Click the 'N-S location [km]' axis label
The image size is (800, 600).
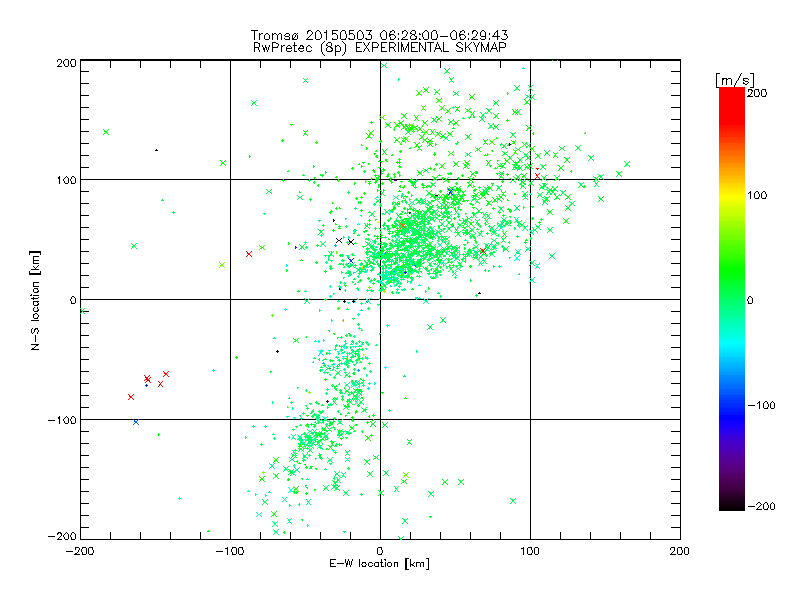35,301
